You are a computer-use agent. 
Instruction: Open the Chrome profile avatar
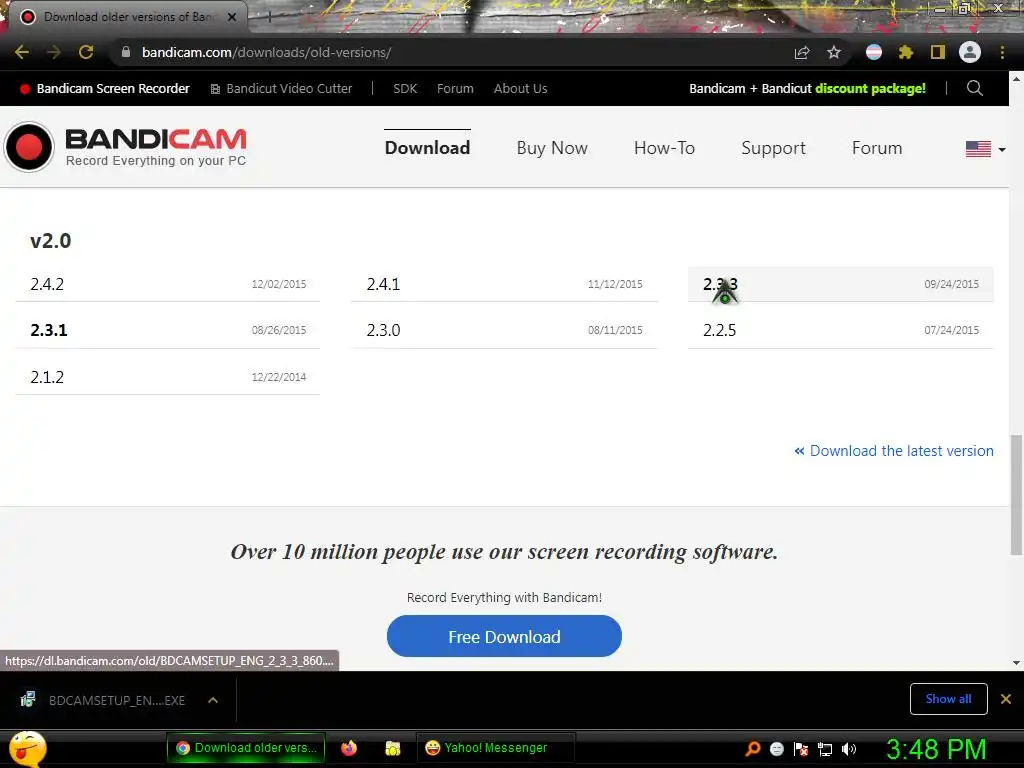tap(970, 52)
